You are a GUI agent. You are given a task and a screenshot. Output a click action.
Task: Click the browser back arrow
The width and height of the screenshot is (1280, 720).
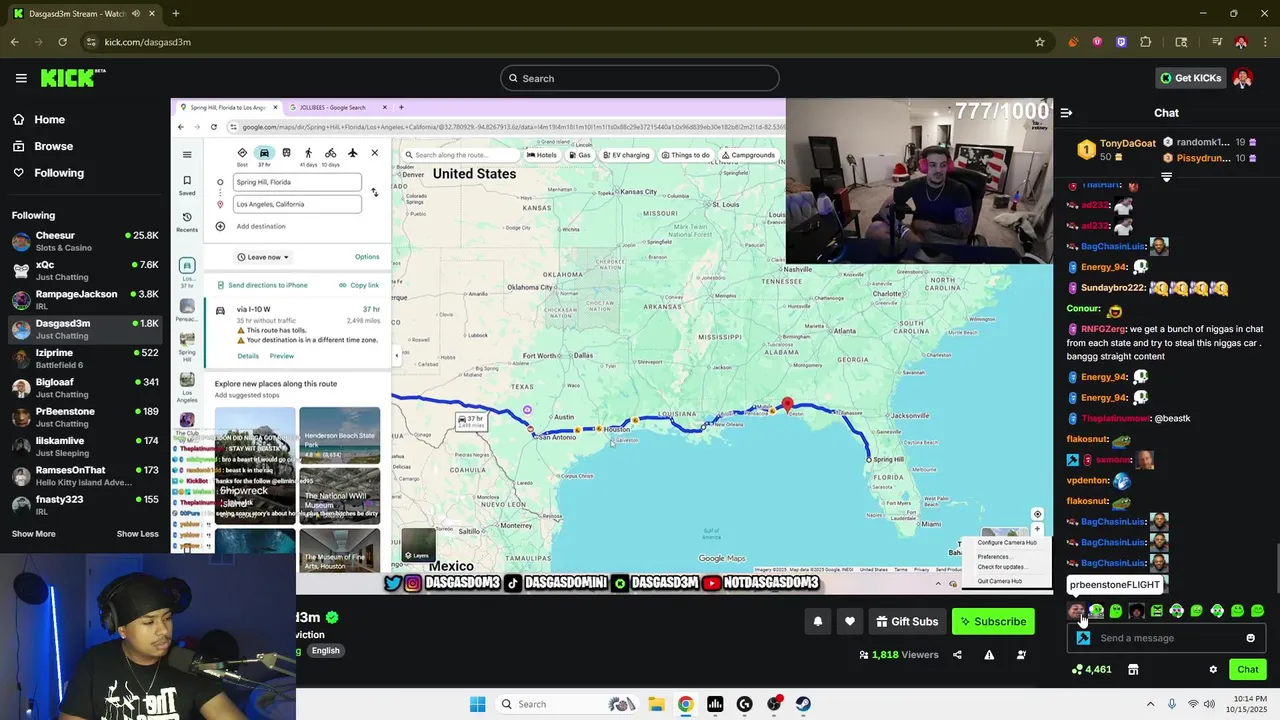[15, 42]
